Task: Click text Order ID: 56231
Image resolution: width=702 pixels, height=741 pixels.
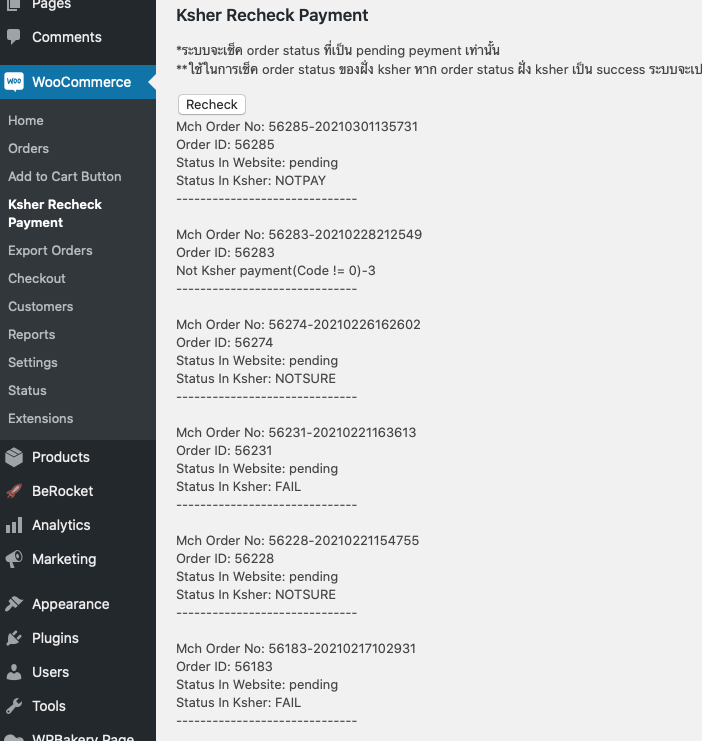Action: [x=224, y=450]
